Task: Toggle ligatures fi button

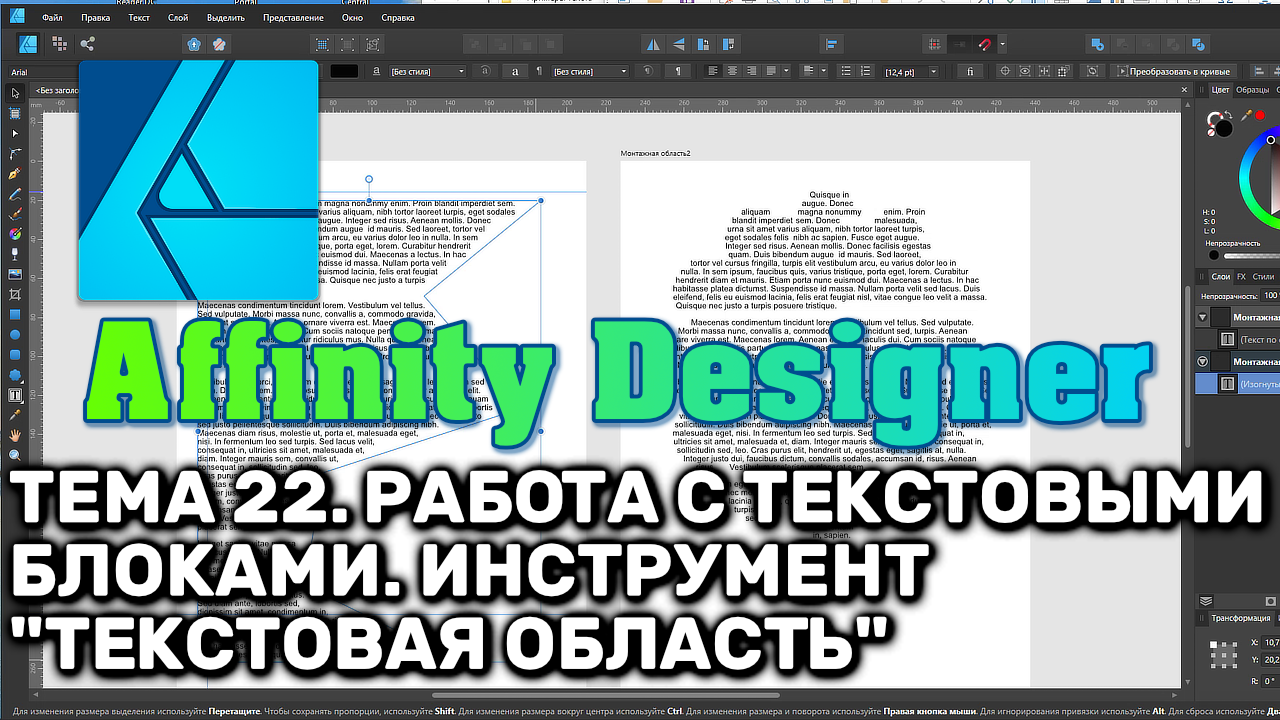Action: [x=970, y=71]
